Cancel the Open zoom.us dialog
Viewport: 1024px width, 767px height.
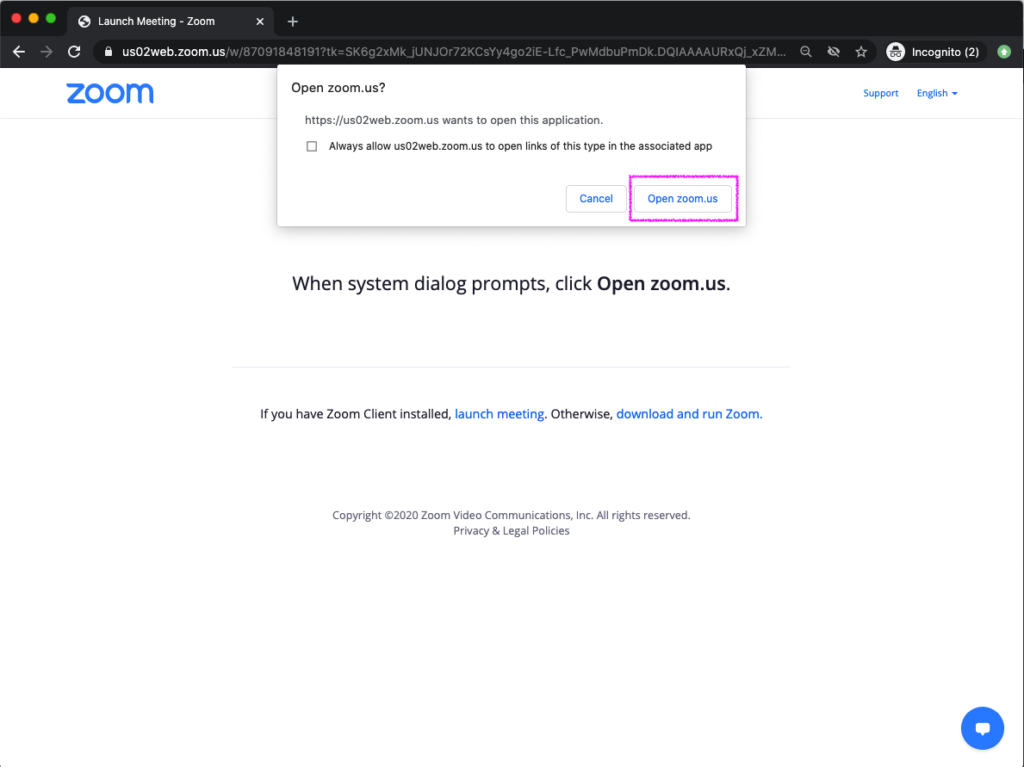coord(596,198)
